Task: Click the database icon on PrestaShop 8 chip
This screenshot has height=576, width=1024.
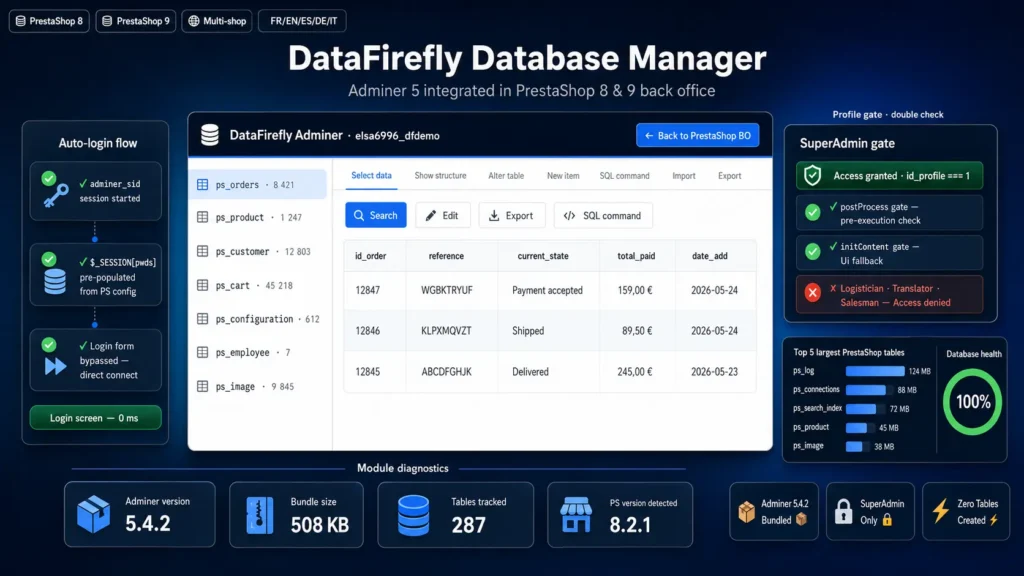Action: tap(21, 21)
